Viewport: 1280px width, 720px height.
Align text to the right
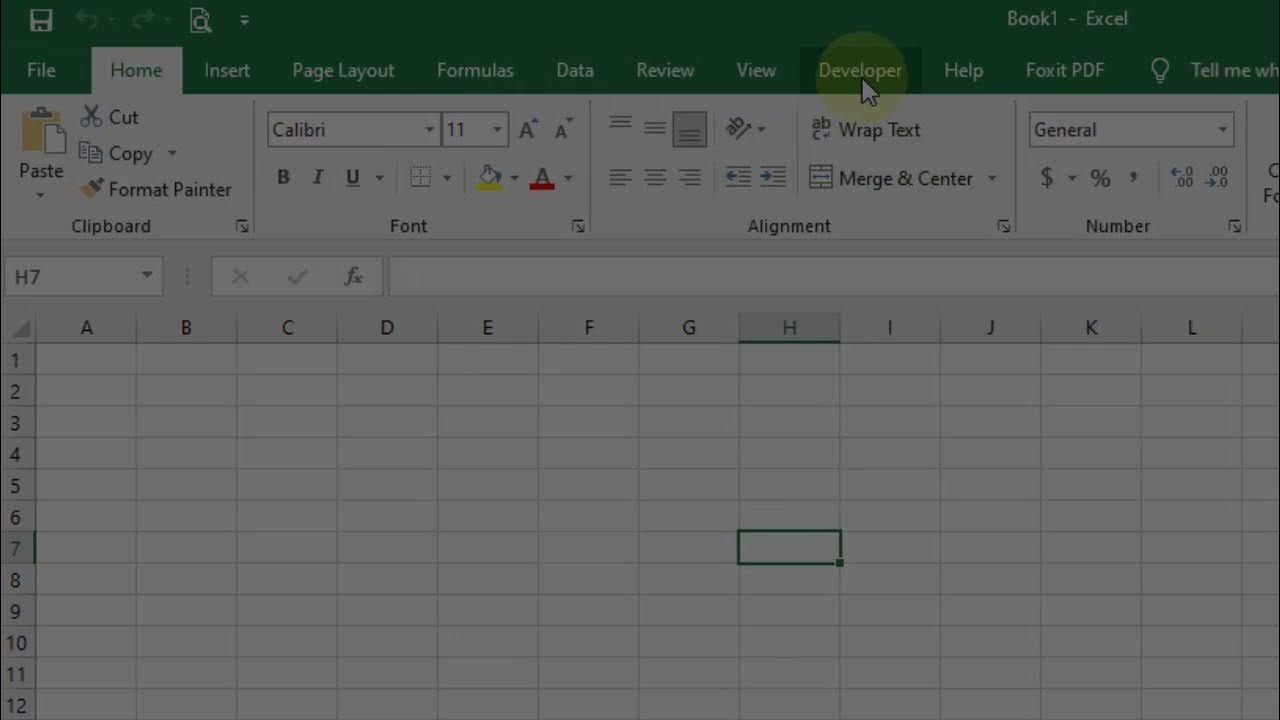click(x=690, y=178)
